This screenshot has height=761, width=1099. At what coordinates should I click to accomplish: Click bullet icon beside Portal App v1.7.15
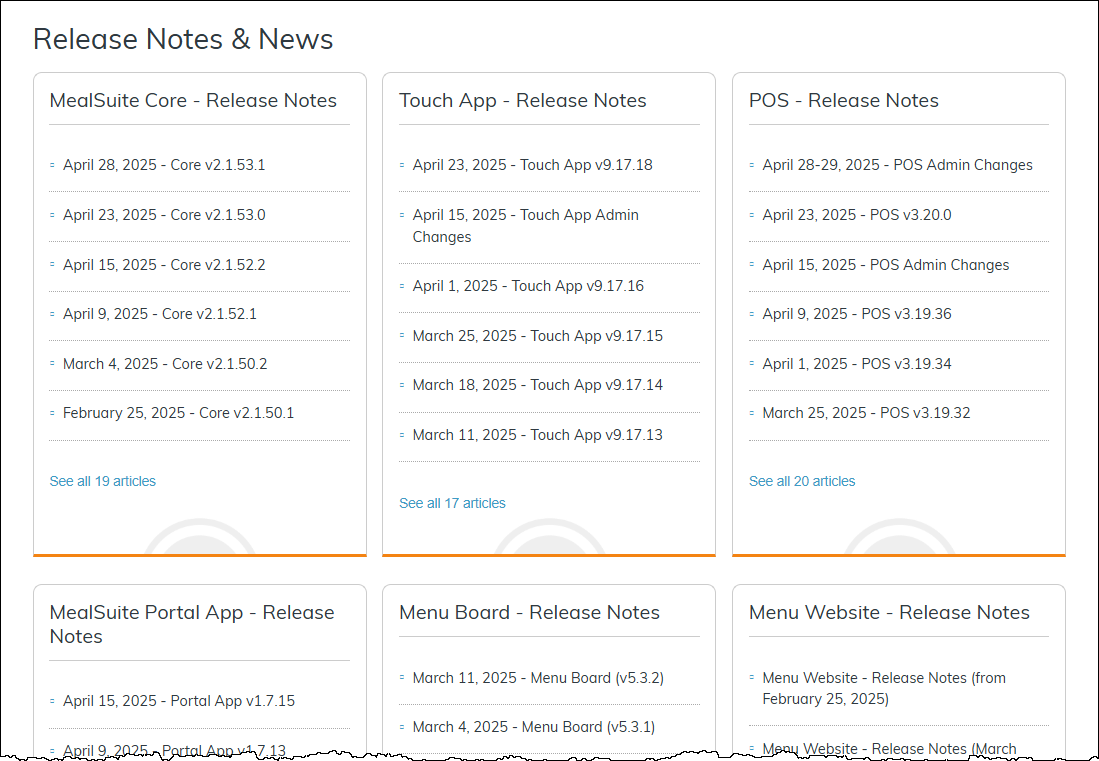52,701
